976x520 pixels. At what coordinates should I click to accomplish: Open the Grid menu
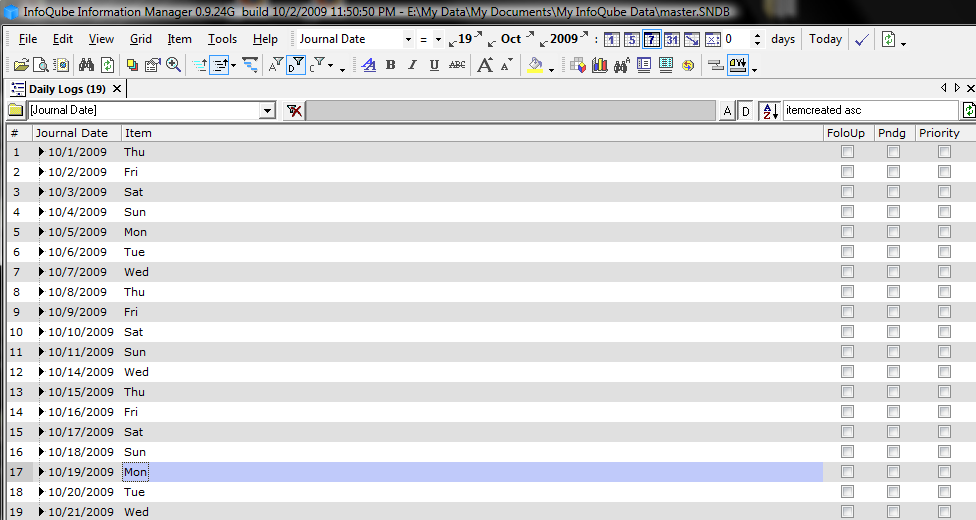click(141, 39)
